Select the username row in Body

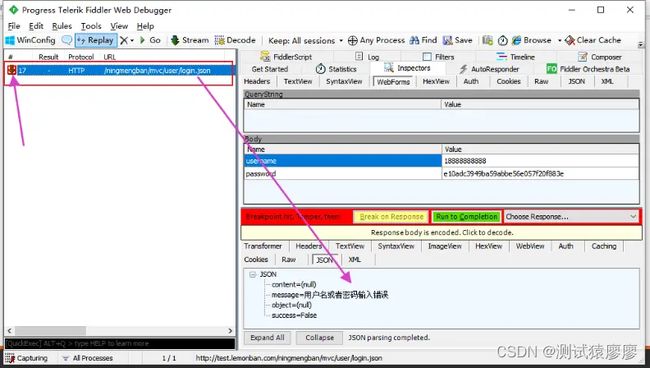click(441, 161)
